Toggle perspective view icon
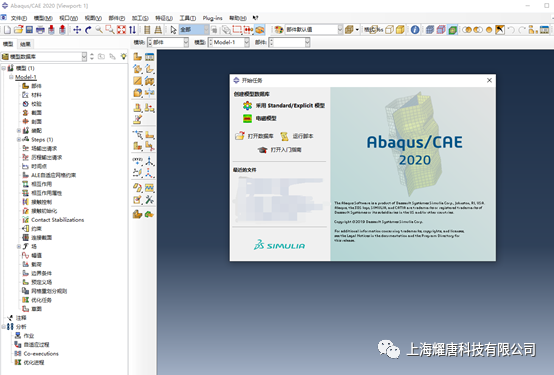 158,30
